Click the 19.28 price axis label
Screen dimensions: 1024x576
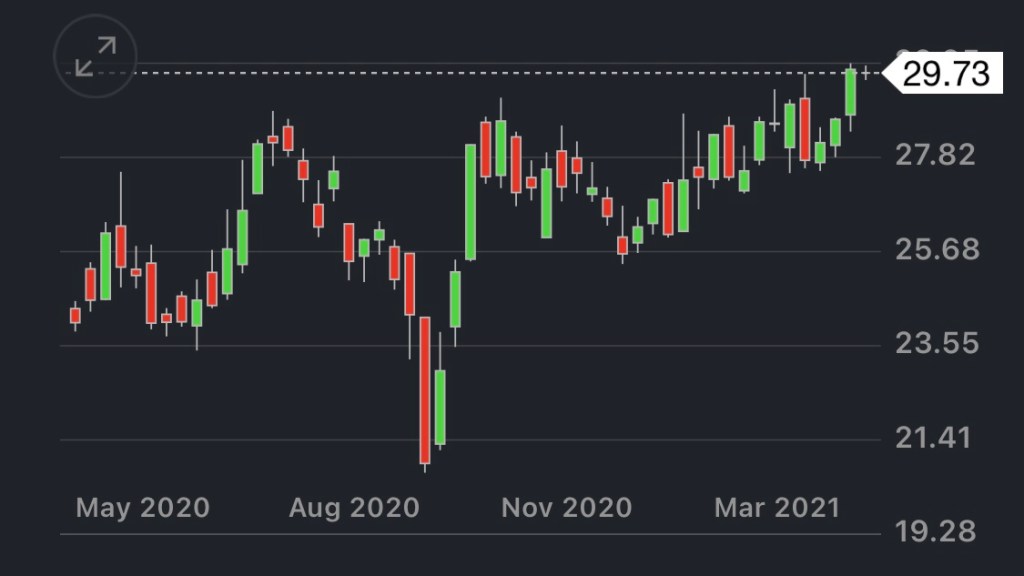point(937,531)
